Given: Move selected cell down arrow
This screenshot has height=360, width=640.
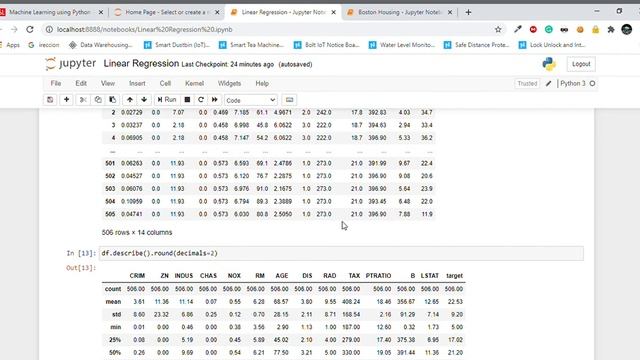Looking at the screenshot, I should coord(144,100).
